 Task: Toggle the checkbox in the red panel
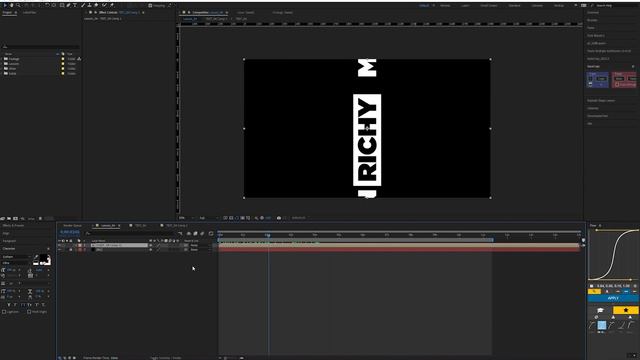coord(617,84)
